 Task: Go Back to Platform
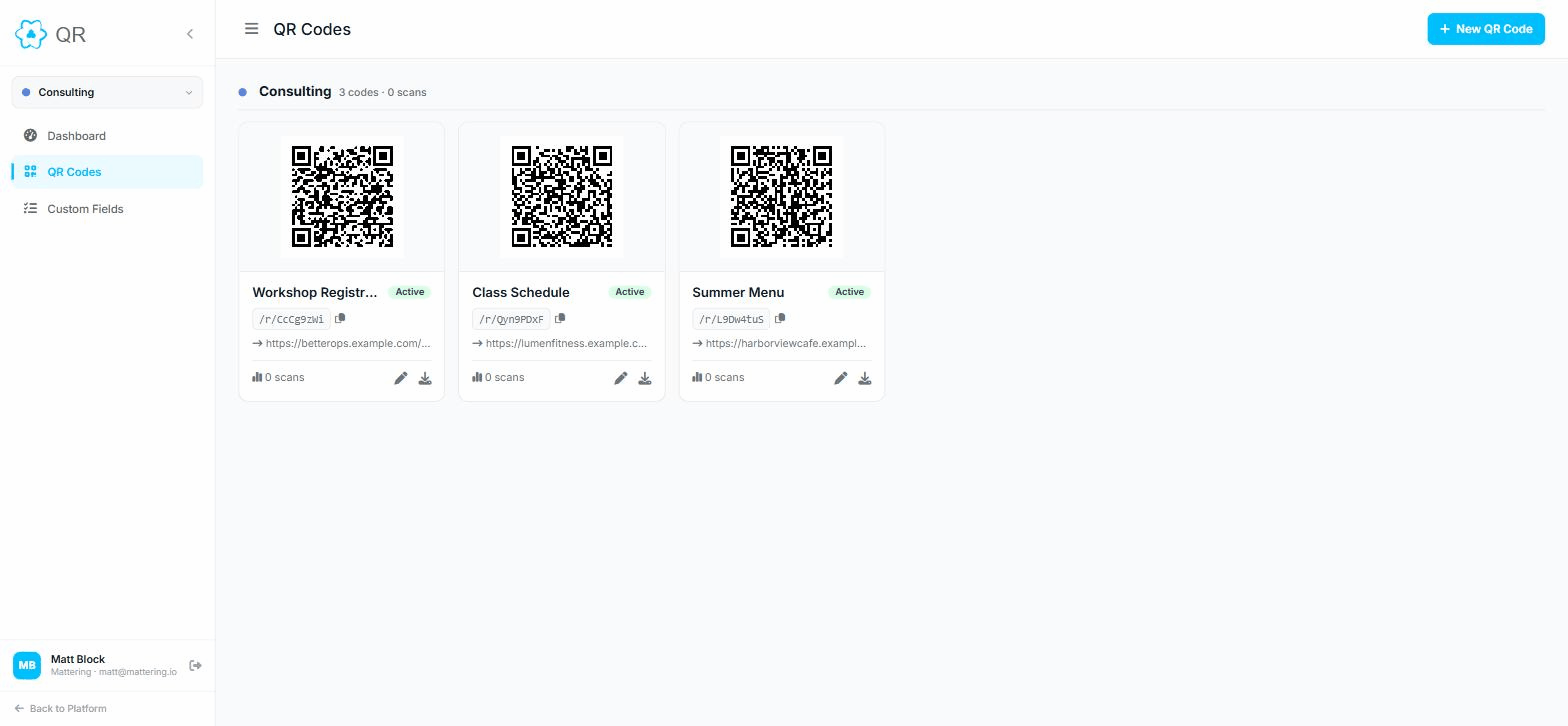pos(61,708)
